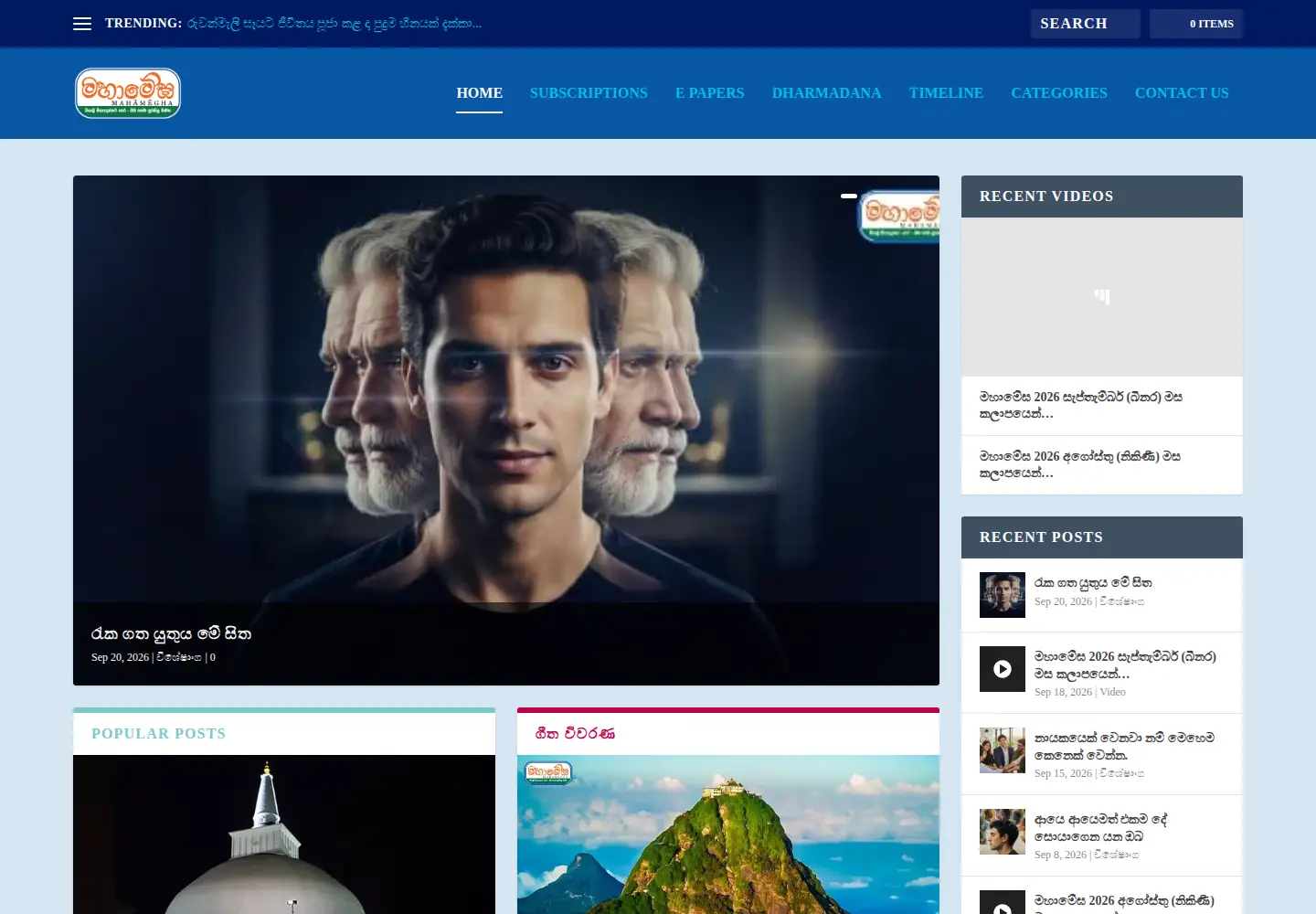The width and height of the screenshot is (1316, 914).
Task: Play the Recent Videos player placeholder
Action: pos(1102,297)
